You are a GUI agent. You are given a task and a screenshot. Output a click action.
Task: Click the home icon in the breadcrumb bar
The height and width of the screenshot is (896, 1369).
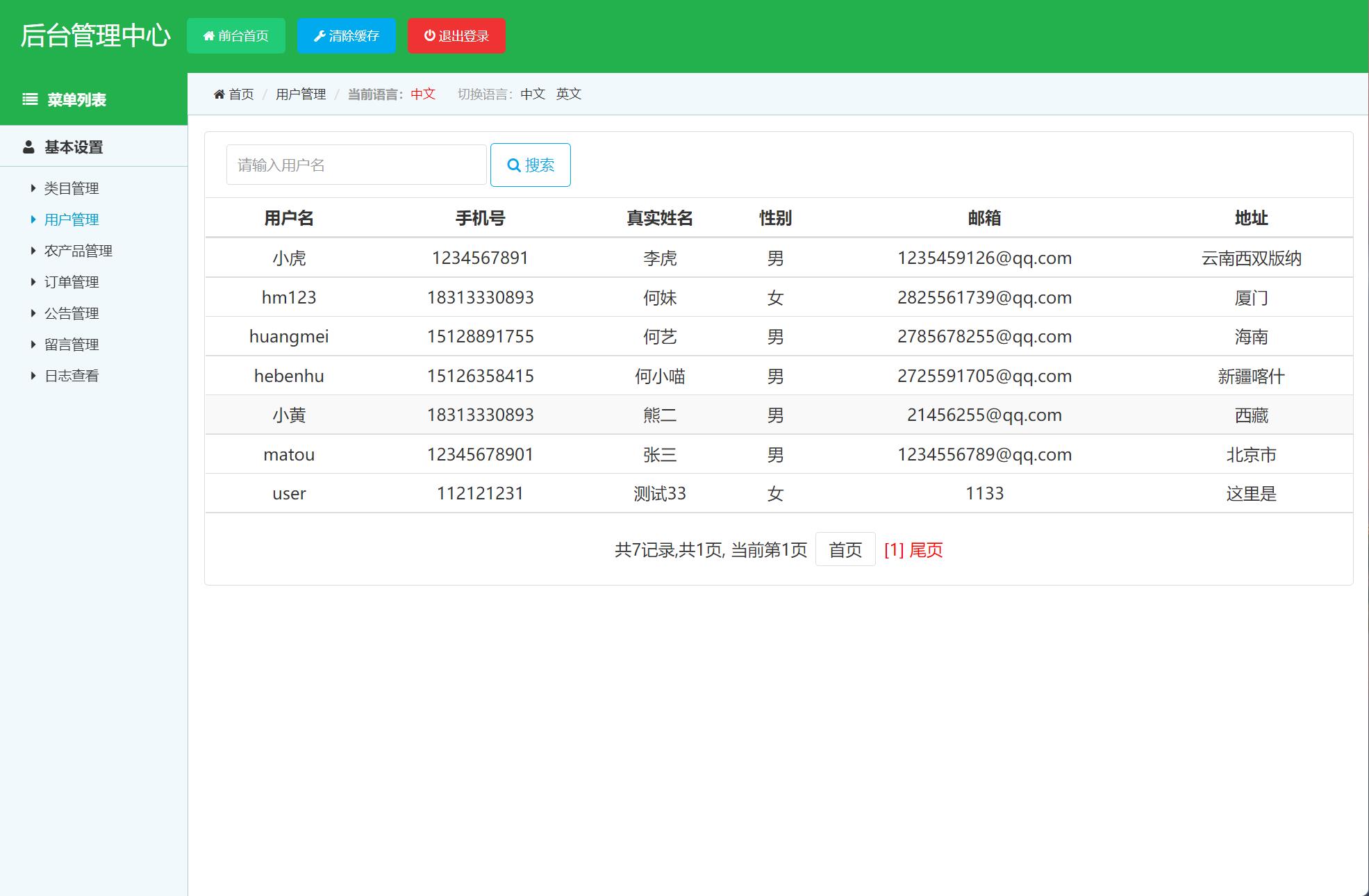click(219, 94)
